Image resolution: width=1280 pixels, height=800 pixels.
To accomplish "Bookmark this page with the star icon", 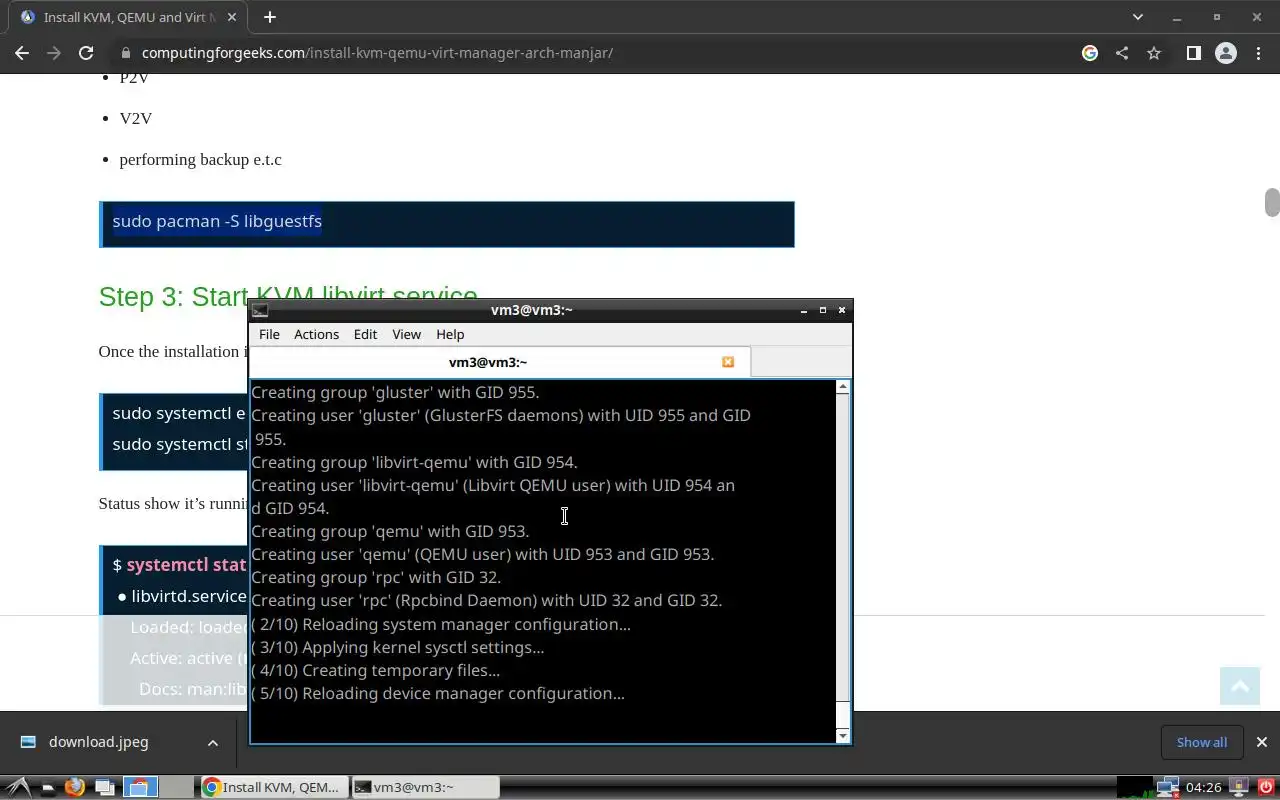I will pos(1154,53).
